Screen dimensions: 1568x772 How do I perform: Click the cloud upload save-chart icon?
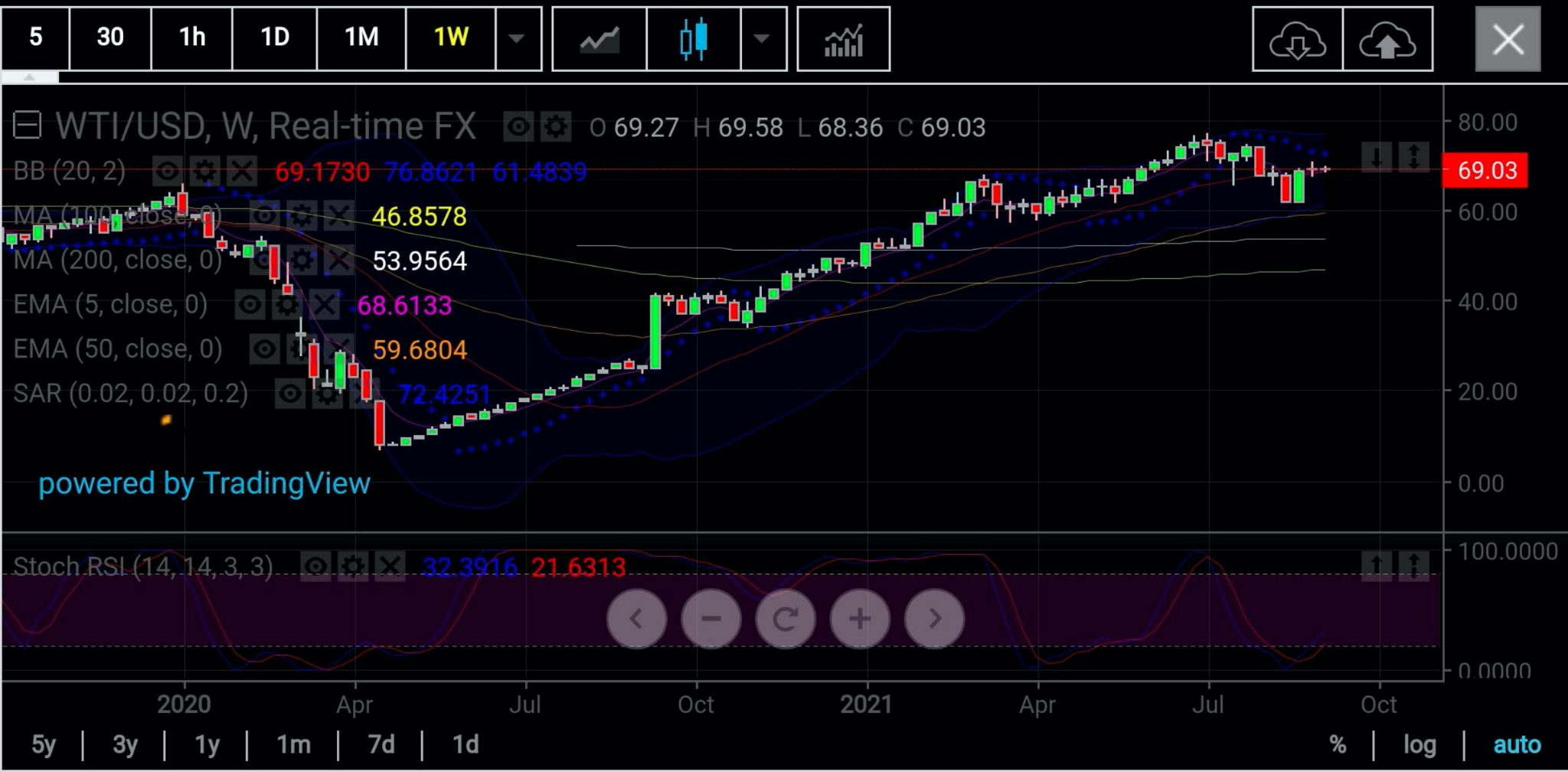click(x=1387, y=39)
